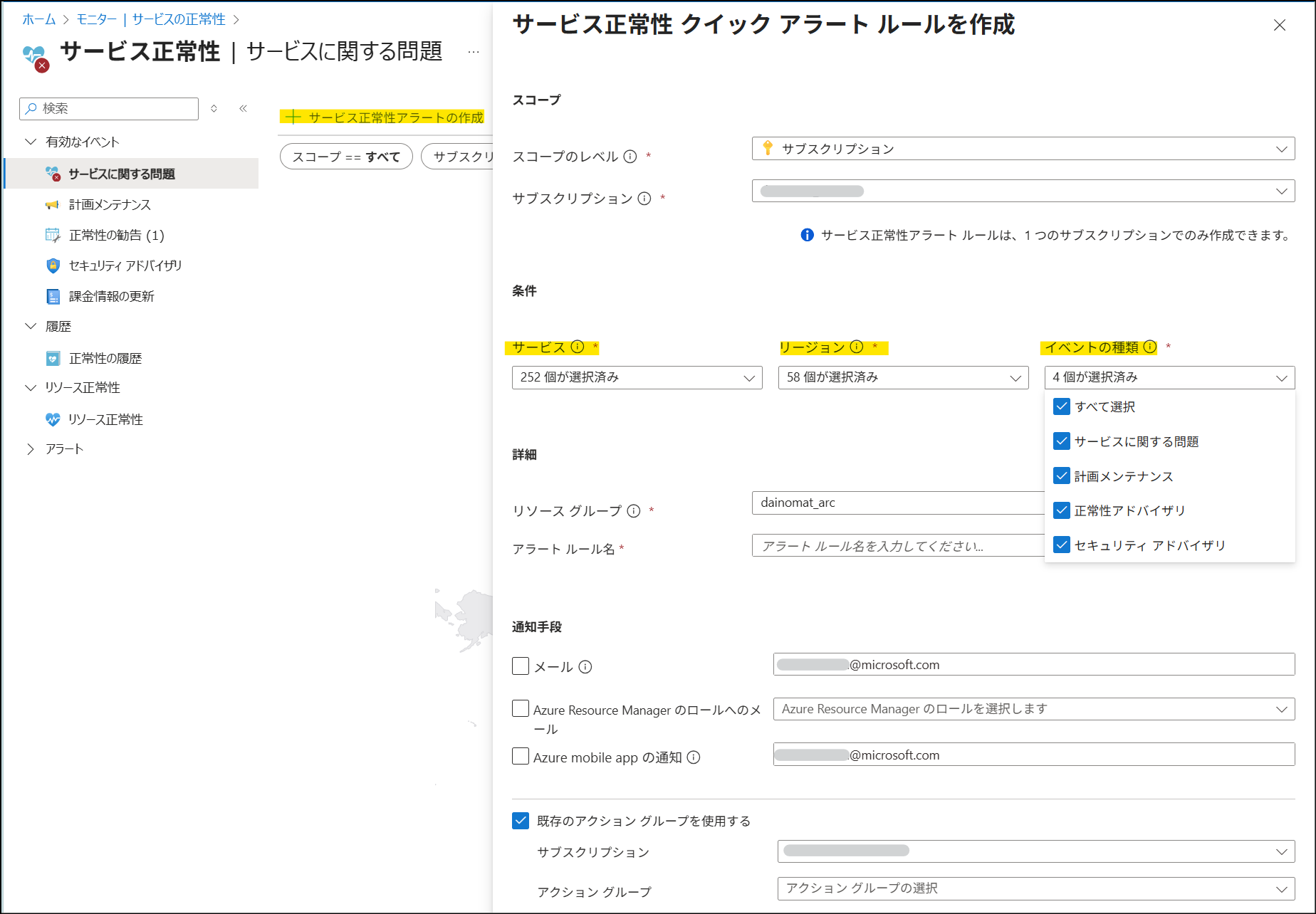The width and height of the screenshot is (1316, 914).
Task: Click info icon next to イベントの種類
Action: [1150, 347]
